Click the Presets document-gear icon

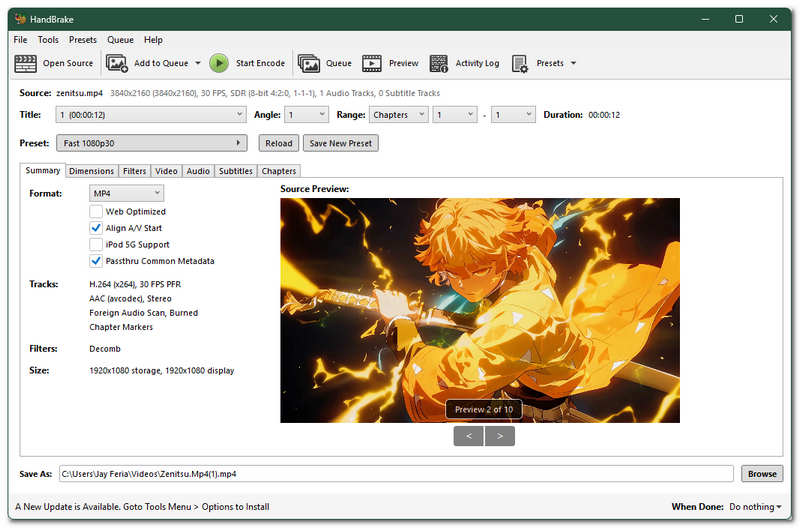pyautogui.click(x=519, y=64)
